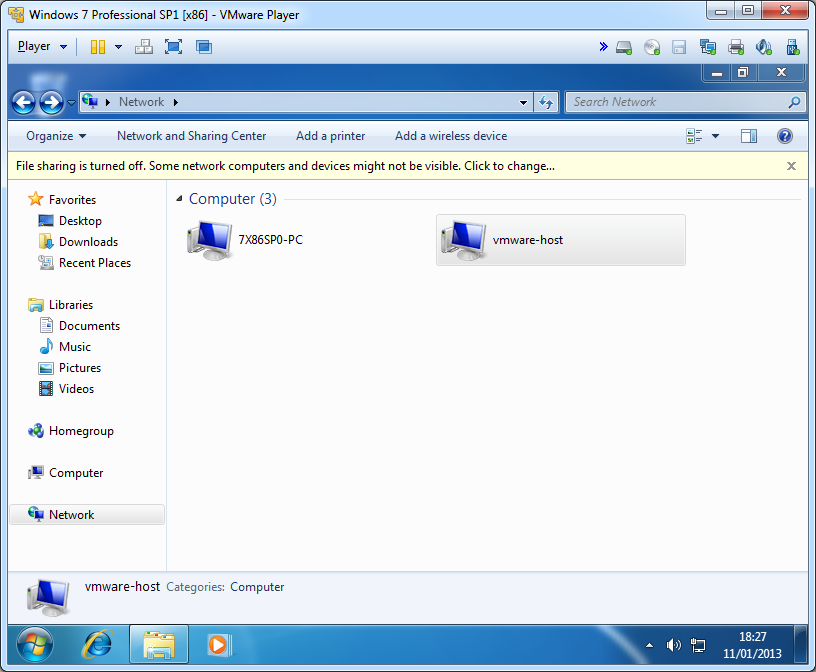Dismiss the file sharing notification bar
Image resolution: width=816 pixels, height=672 pixels.
click(791, 166)
